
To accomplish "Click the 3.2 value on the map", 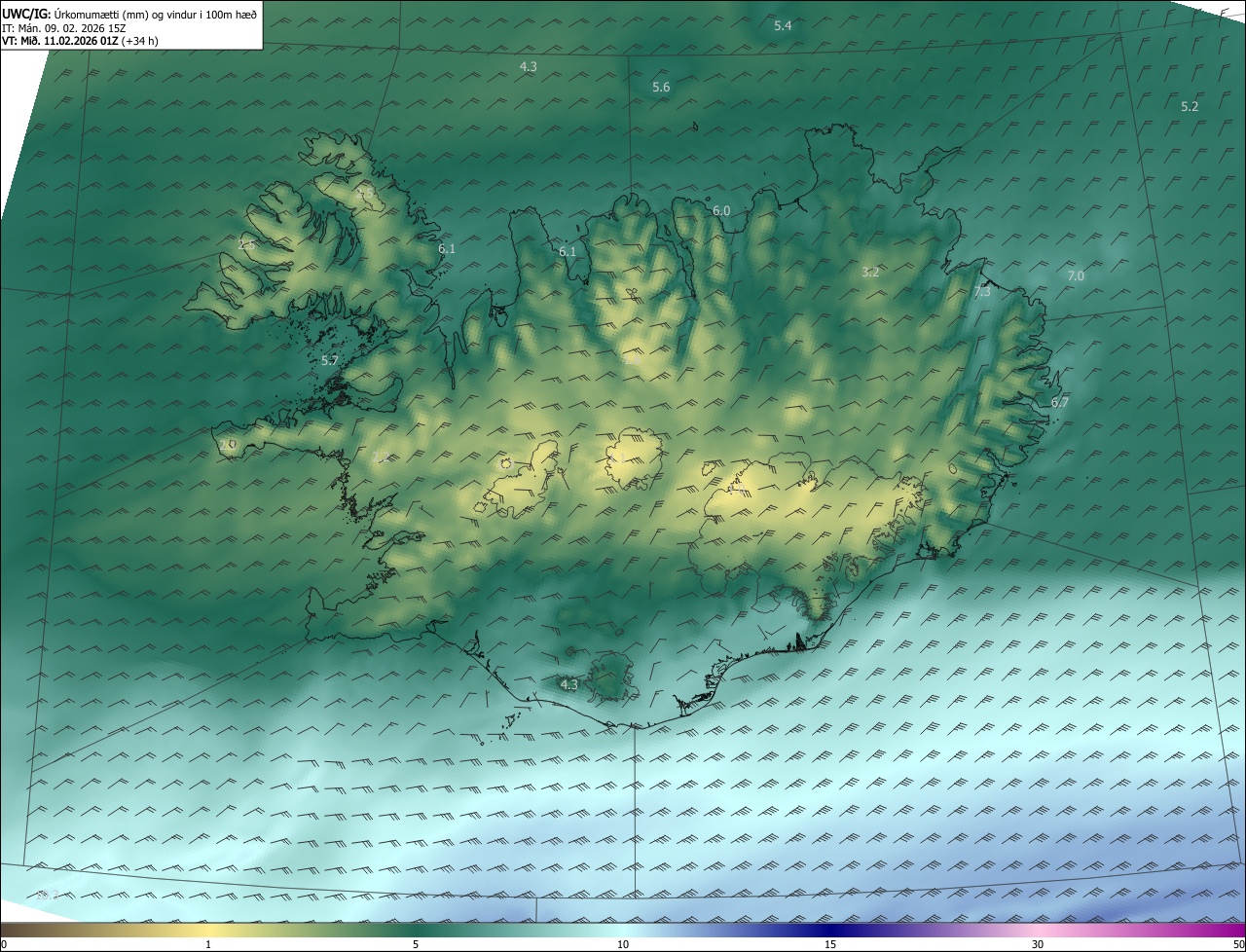I will 870,273.
